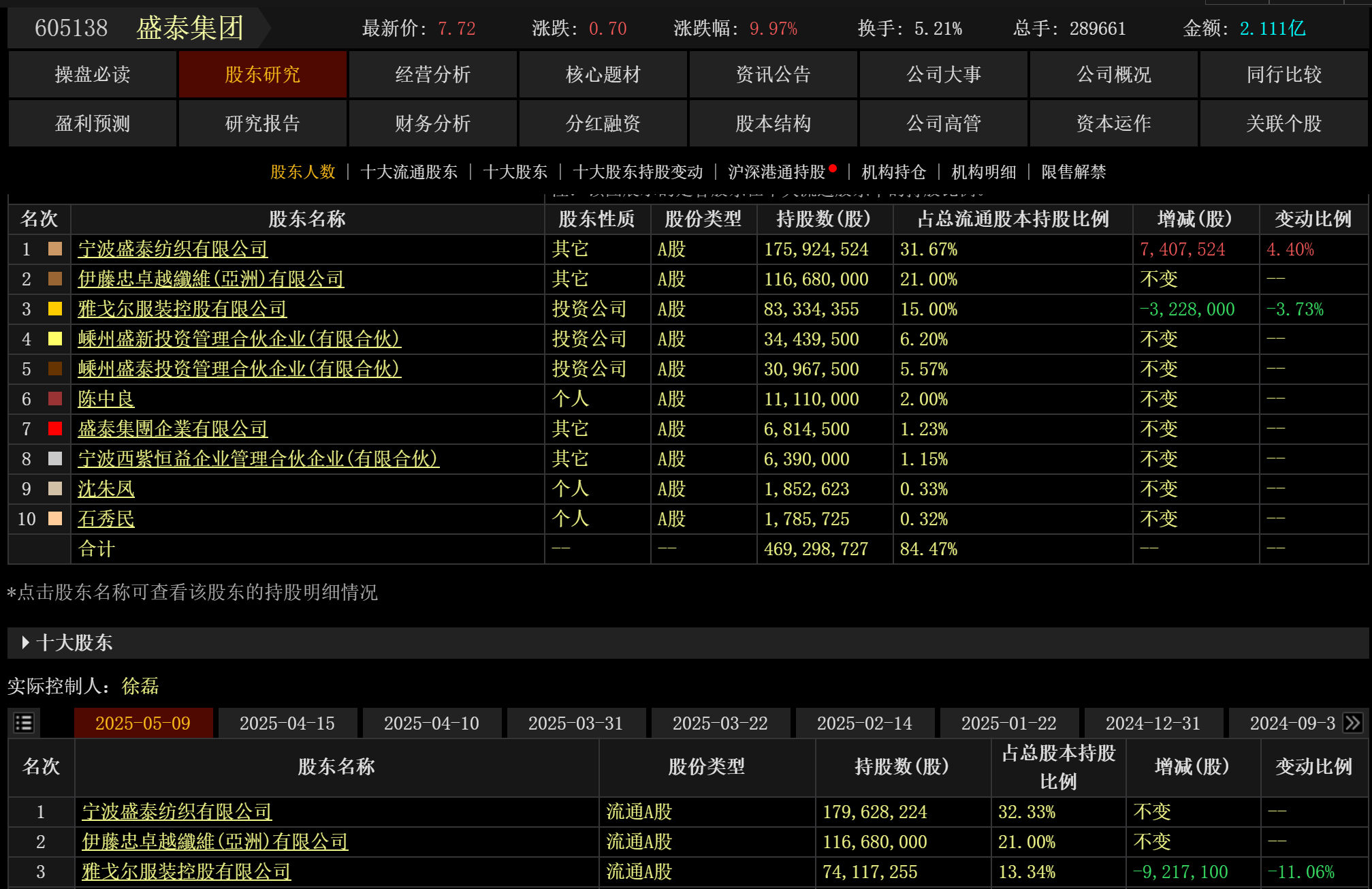1372x889 pixels.
Task: Go to 资讯公告 tab
Action: coord(773,74)
